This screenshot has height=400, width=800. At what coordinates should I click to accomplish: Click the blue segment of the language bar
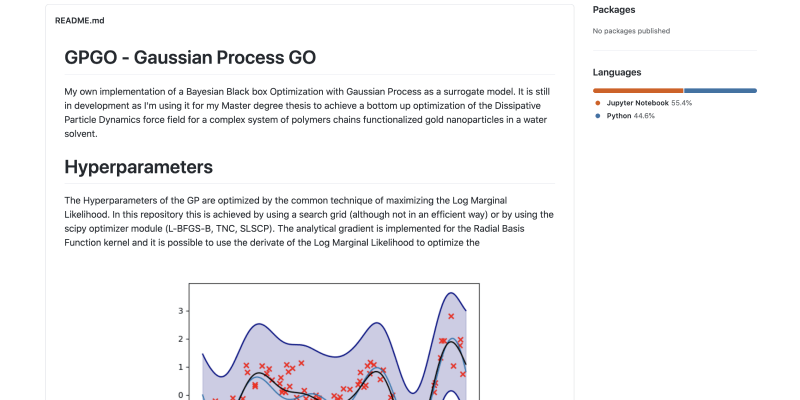tap(720, 90)
